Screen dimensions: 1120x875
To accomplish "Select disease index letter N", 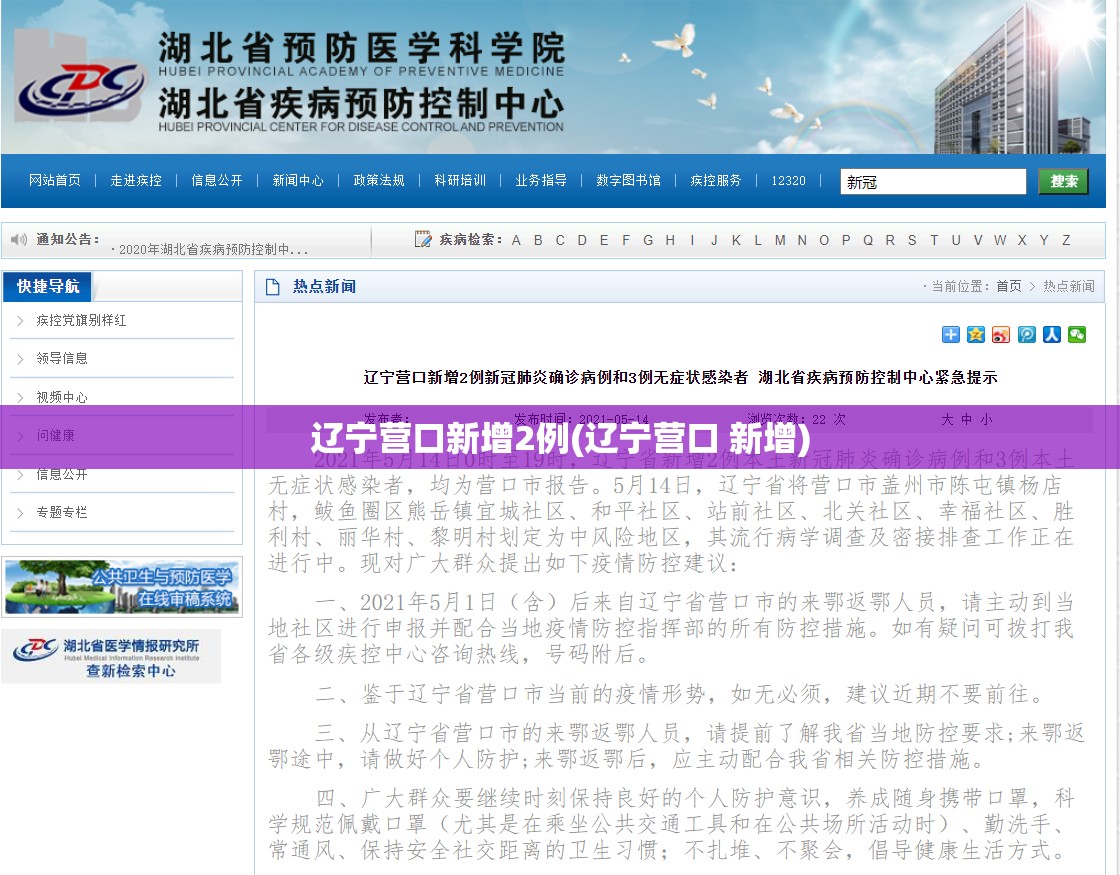I will (802, 241).
